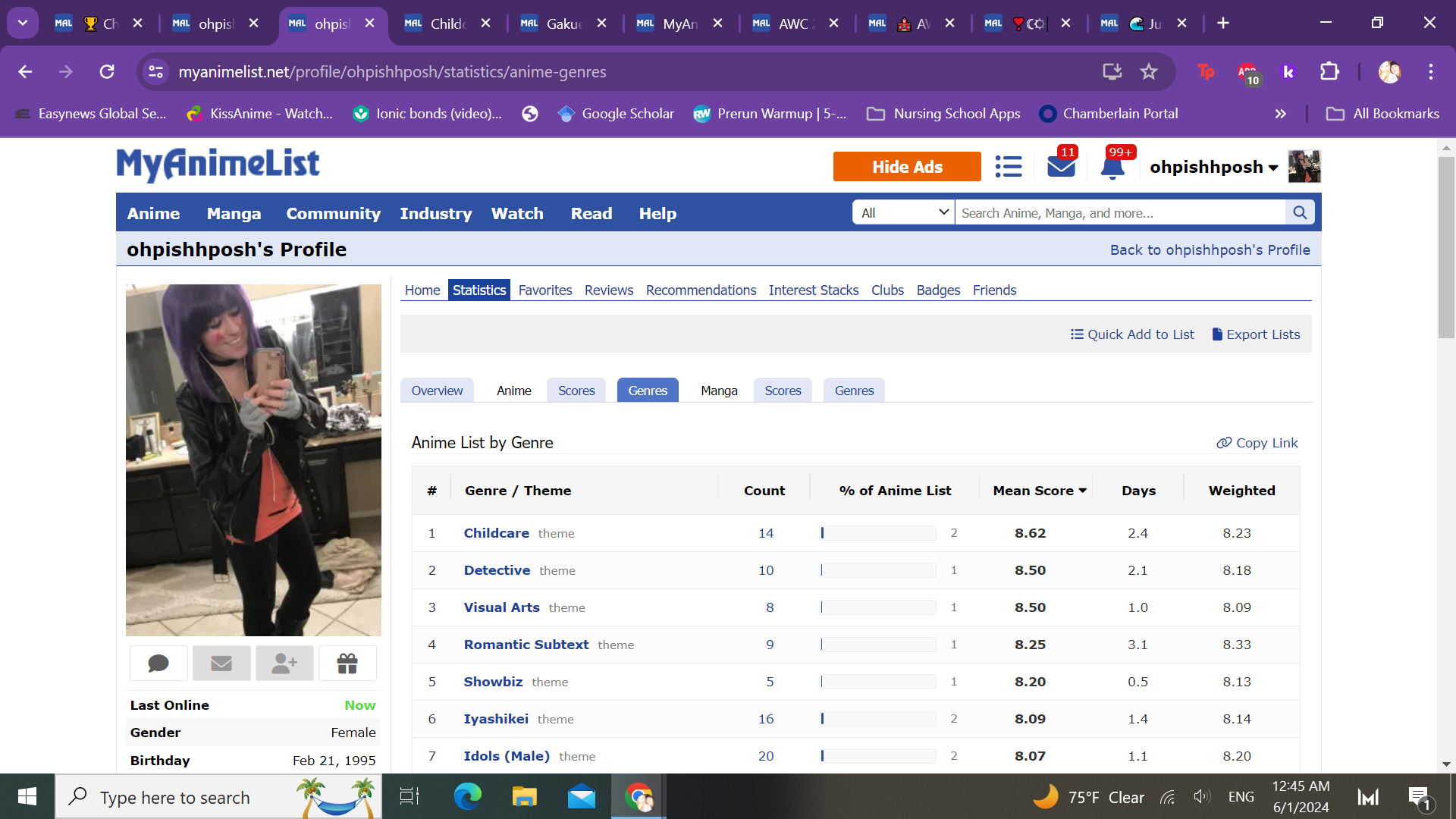Sort by the Weighted column header
This screenshot has width=1456, height=819.
(1241, 491)
